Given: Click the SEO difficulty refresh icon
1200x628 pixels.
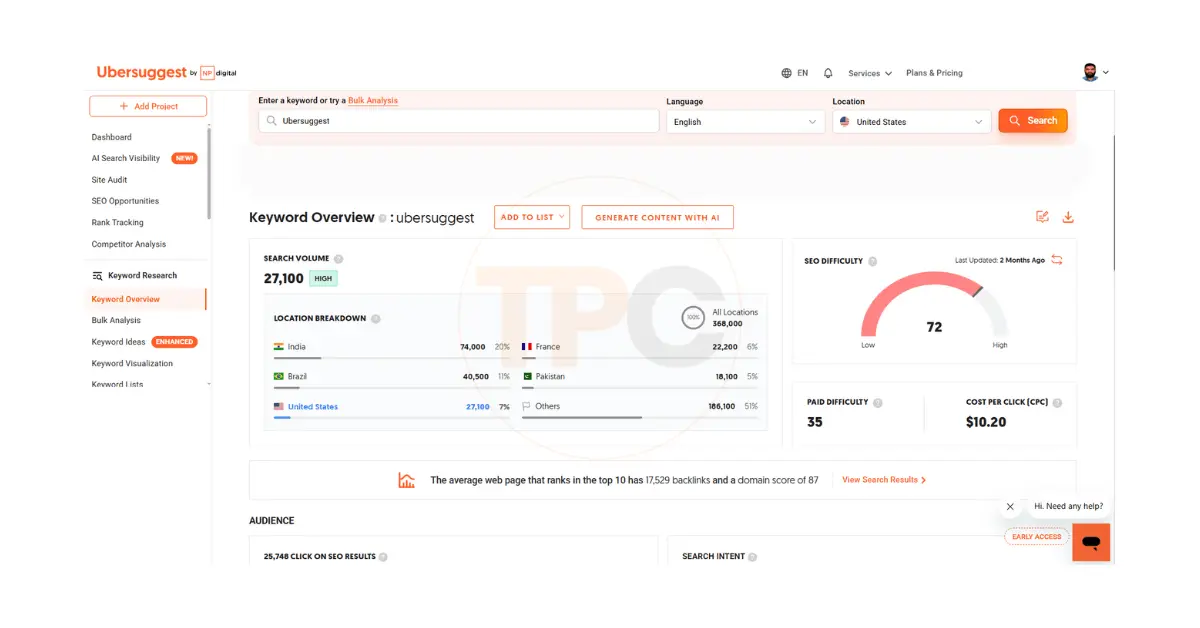Looking at the screenshot, I should pyautogui.click(x=1057, y=260).
